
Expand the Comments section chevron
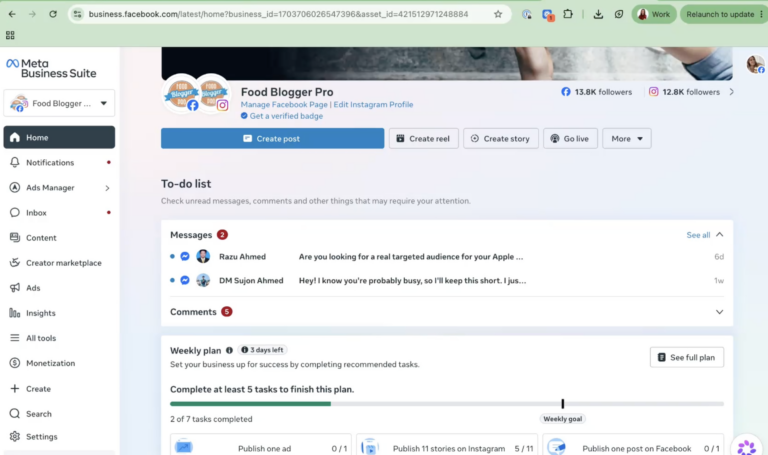720,312
